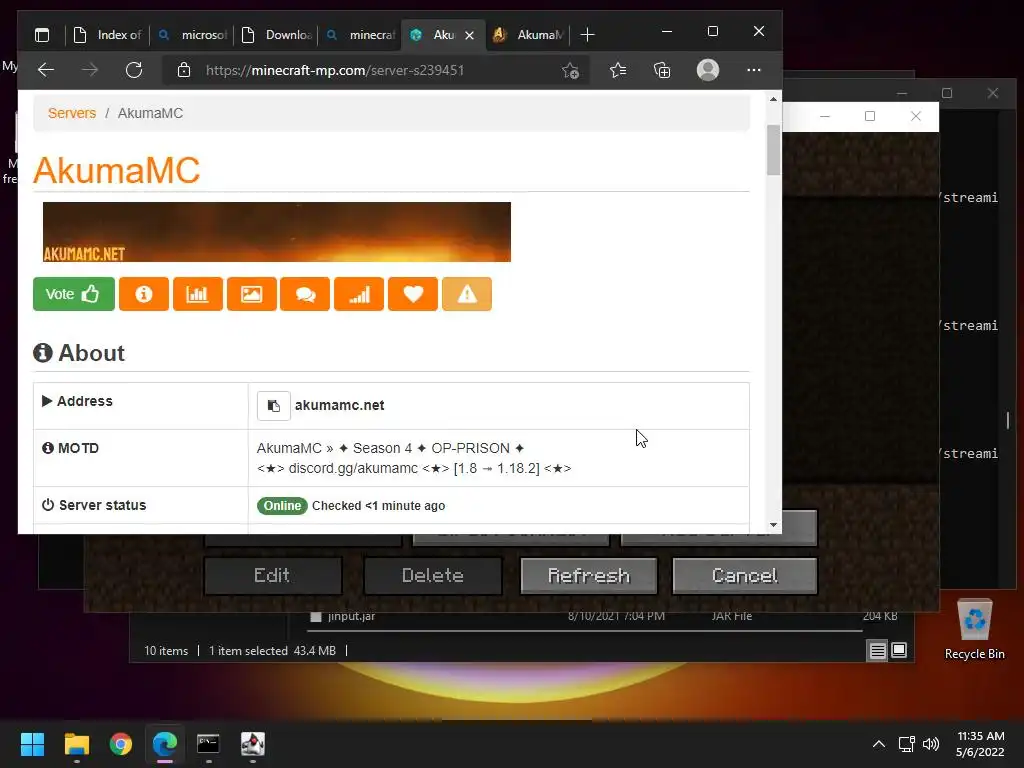Add this page to favorites star
The image size is (1024, 768).
570,71
